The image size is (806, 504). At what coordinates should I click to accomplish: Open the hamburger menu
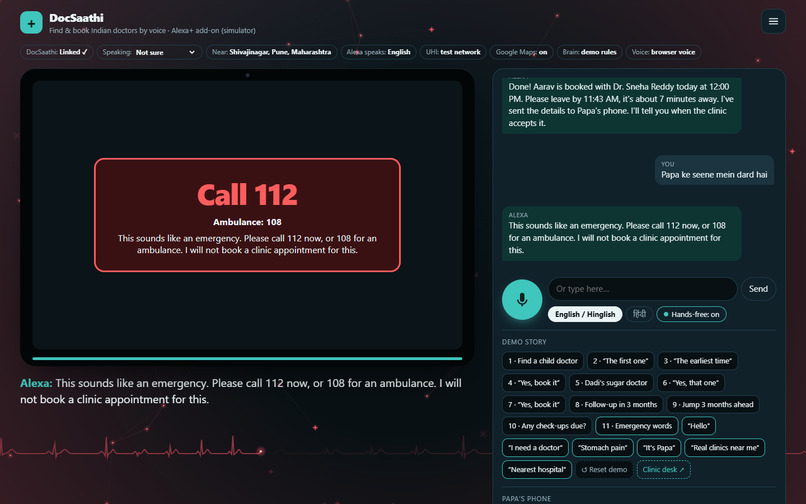[773, 22]
